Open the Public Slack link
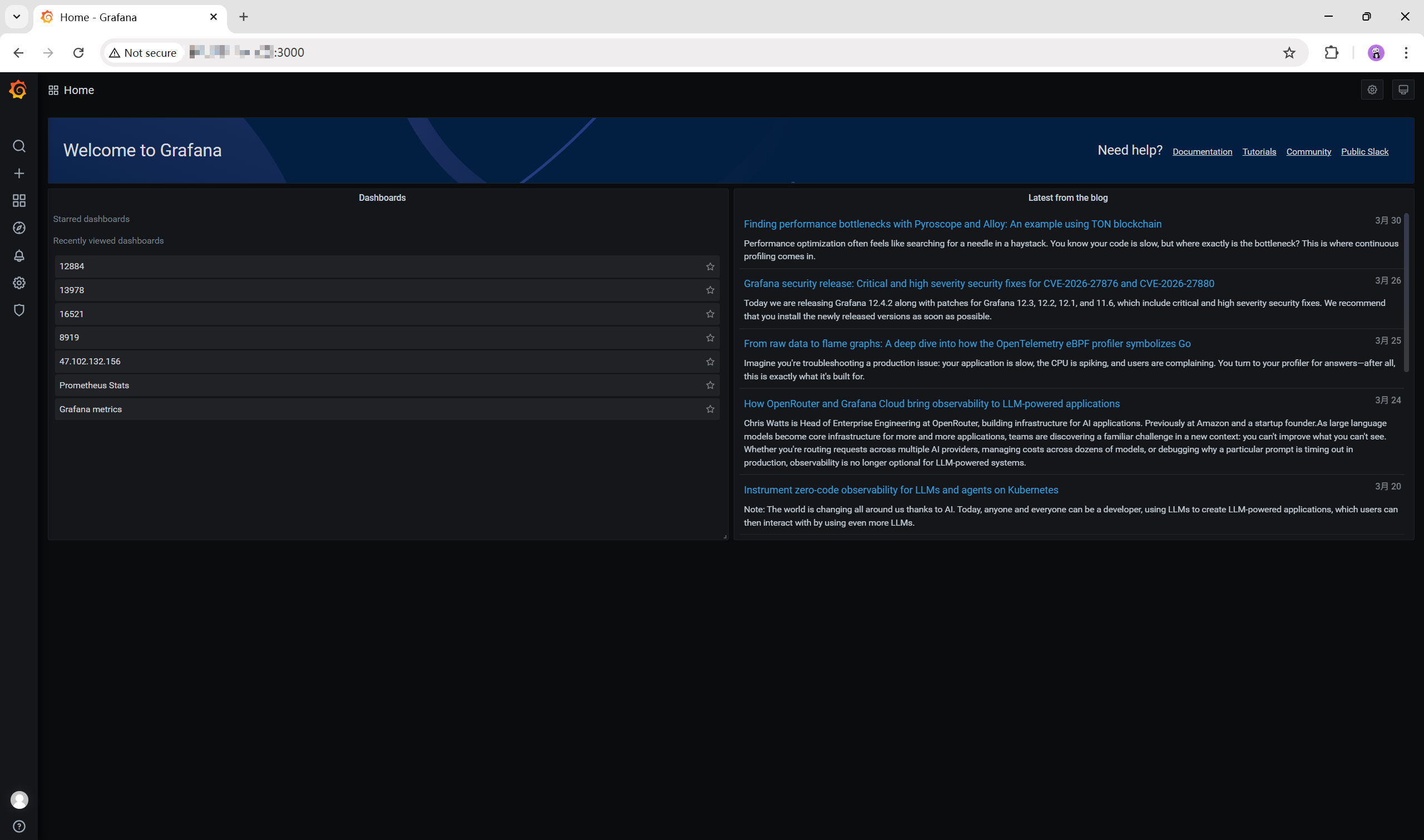Image resolution: width=1424 pixels, height=840 pixels. pos(1364,152)
